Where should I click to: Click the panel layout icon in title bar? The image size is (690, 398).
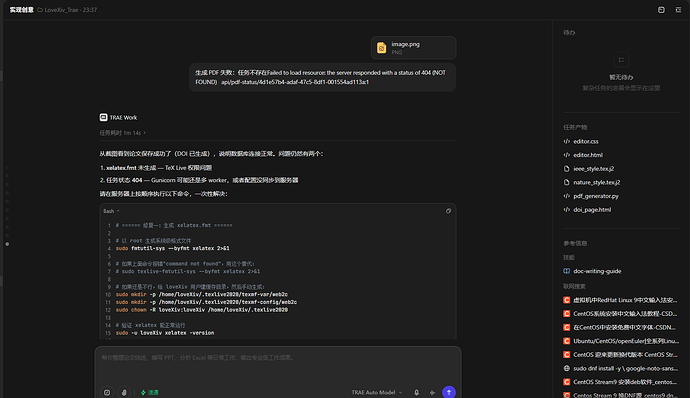click(661, 10)
